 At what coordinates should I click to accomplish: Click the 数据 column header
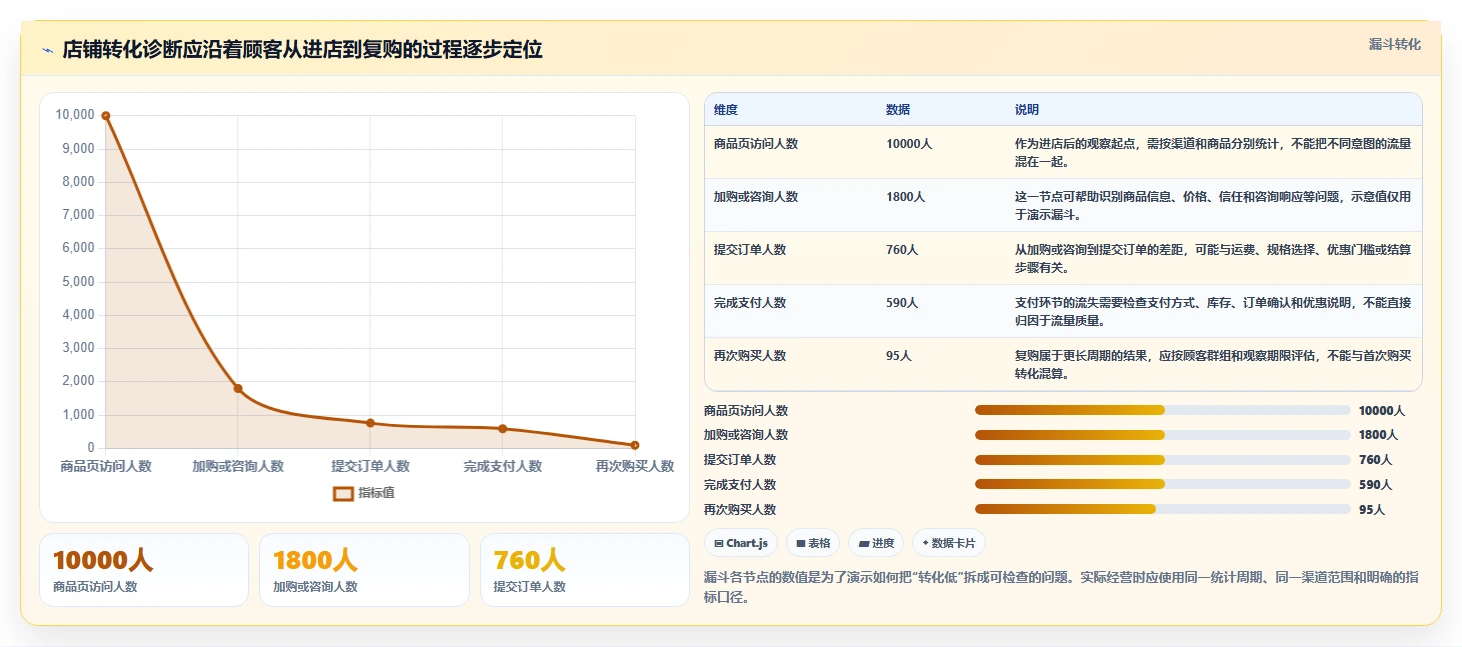(x=898, y=110)
